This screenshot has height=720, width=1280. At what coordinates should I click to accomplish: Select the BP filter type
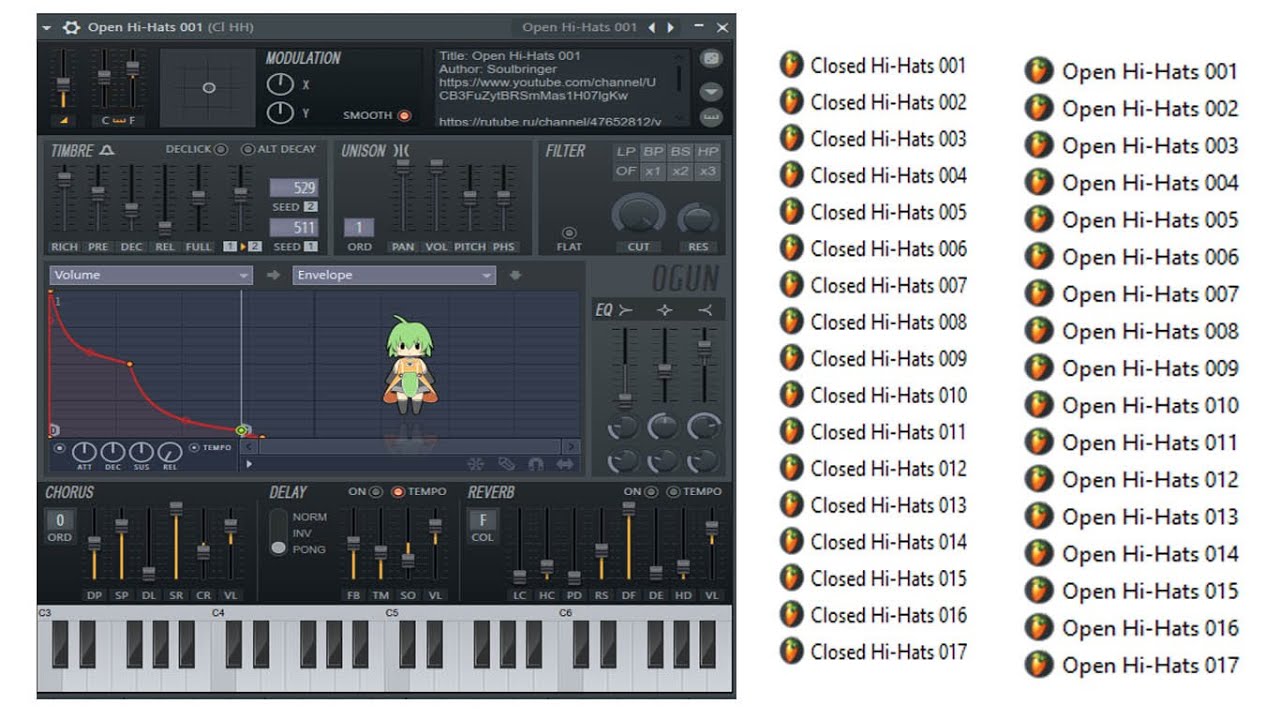(653, 152)
